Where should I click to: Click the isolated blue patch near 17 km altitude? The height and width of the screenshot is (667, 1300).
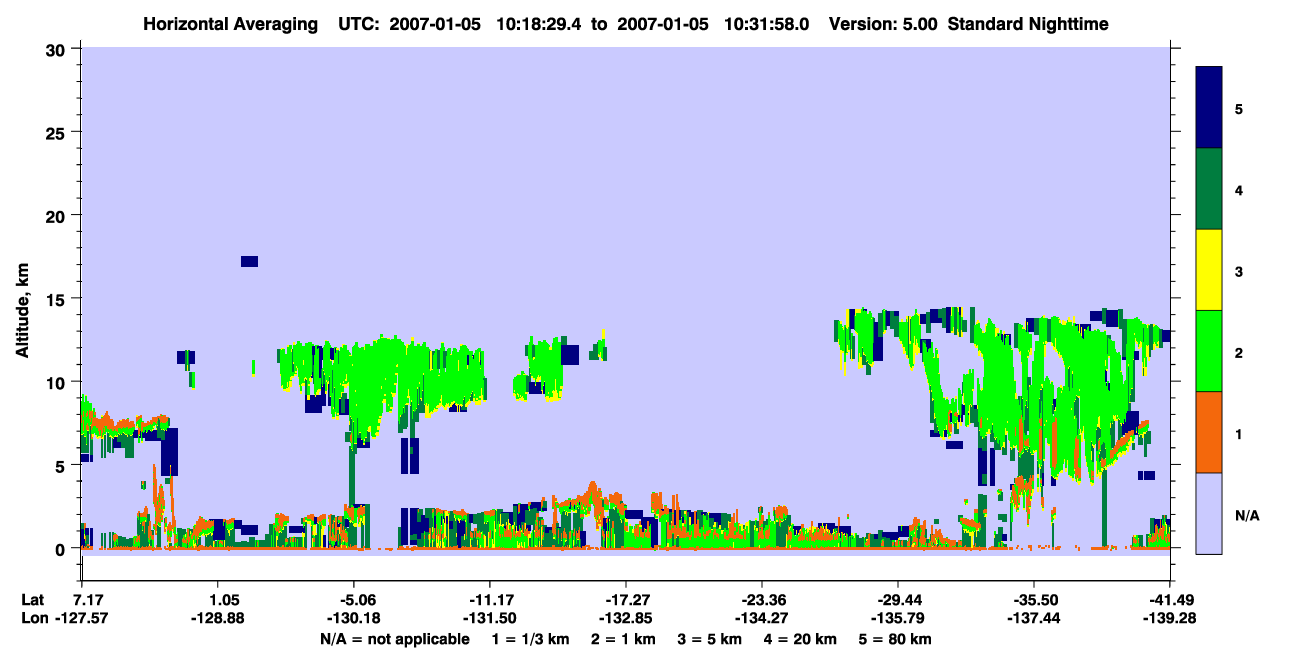point(249,262)
